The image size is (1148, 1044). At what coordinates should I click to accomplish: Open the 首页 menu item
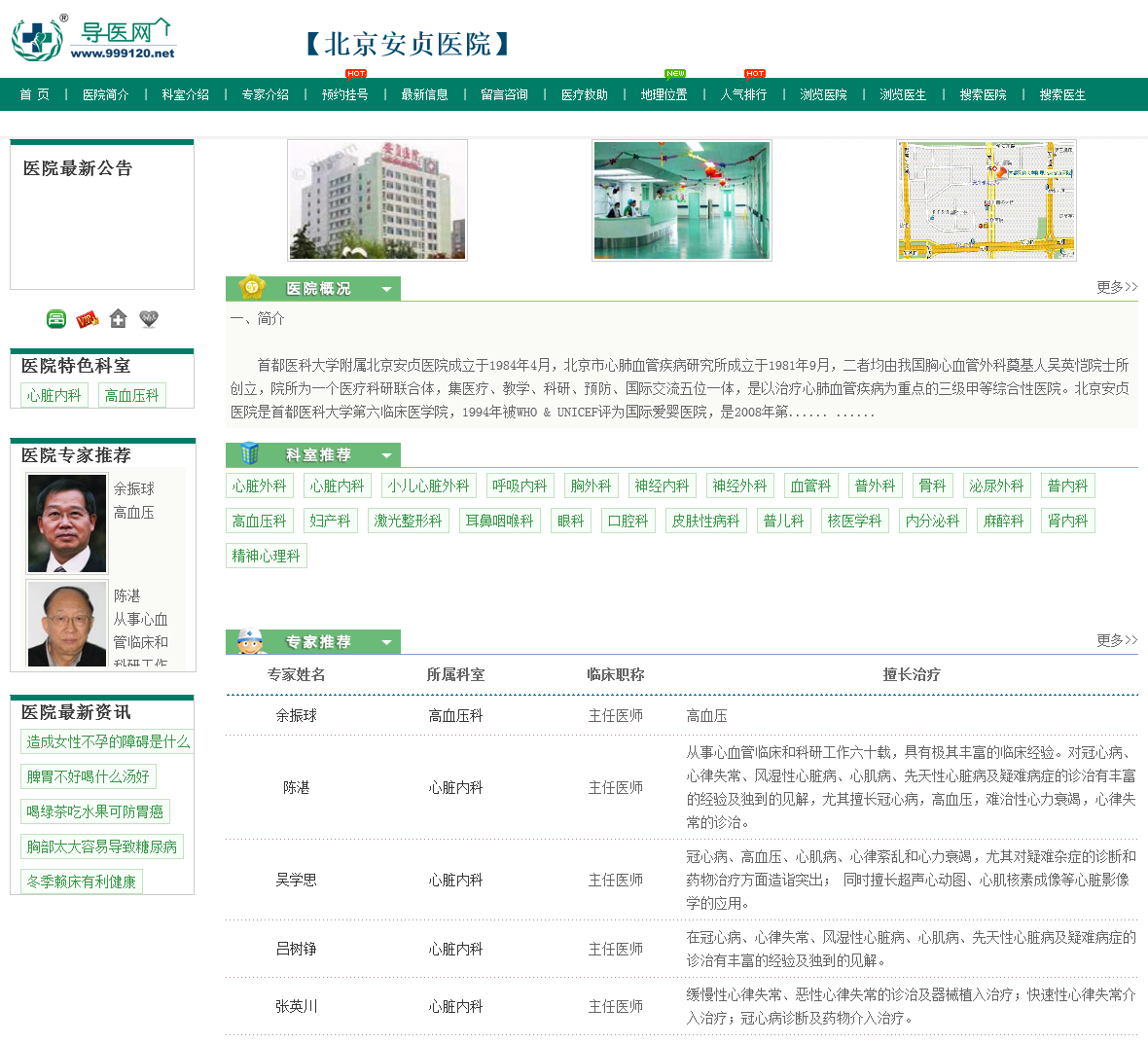point(34,94)
